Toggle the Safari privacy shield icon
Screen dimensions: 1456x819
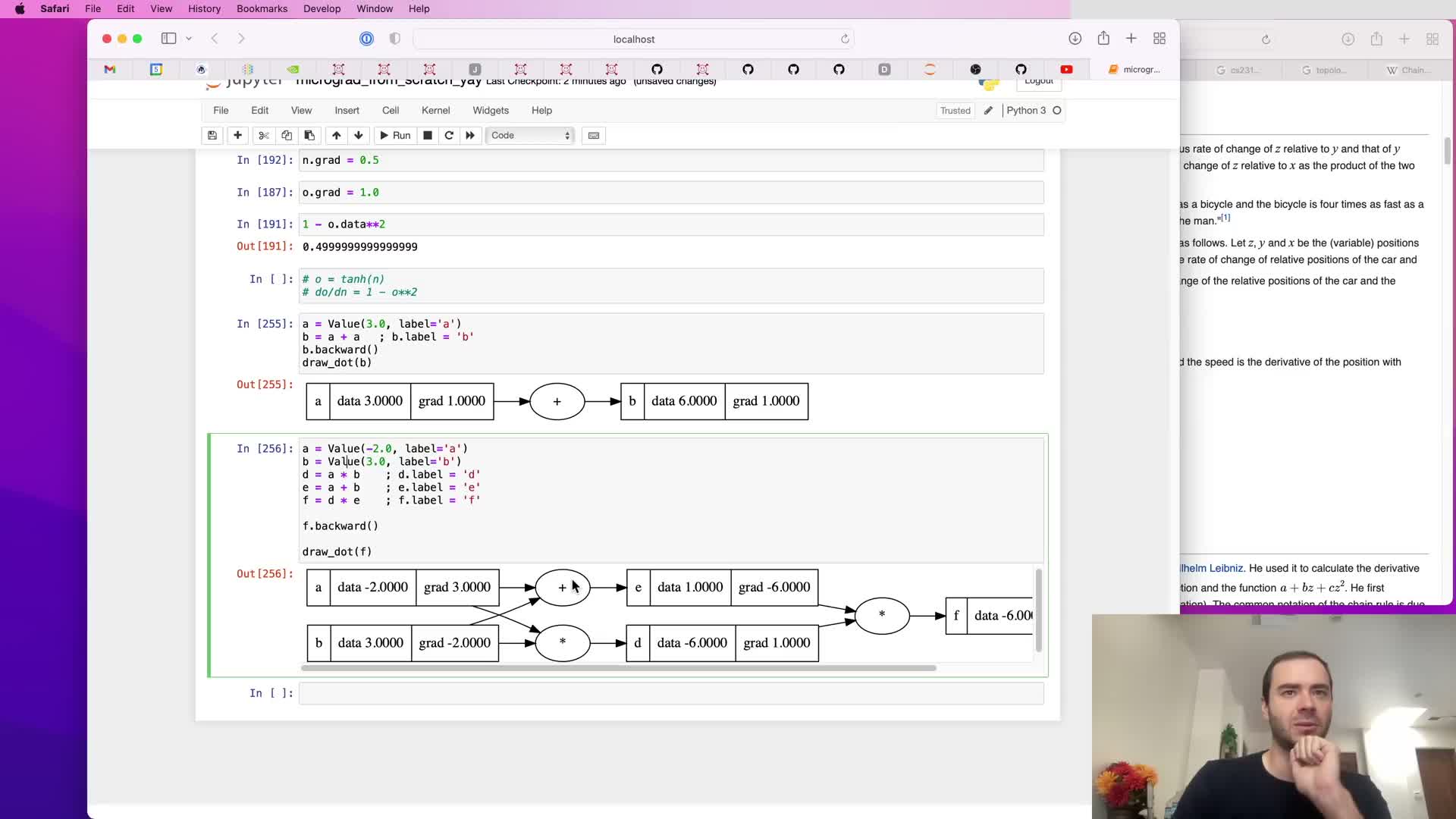(x=394, y=39)
